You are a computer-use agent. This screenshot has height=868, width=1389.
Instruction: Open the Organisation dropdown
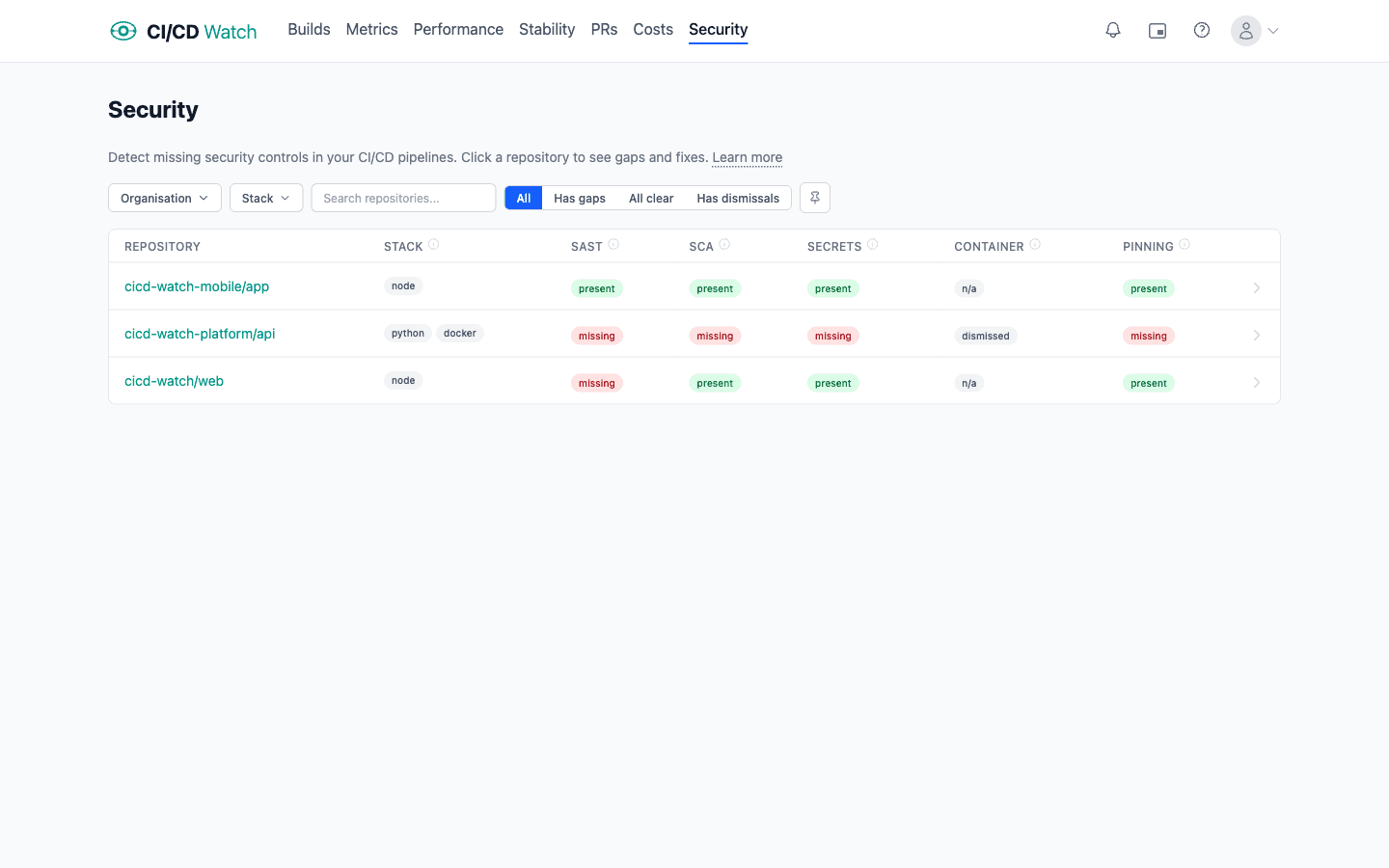164,198
